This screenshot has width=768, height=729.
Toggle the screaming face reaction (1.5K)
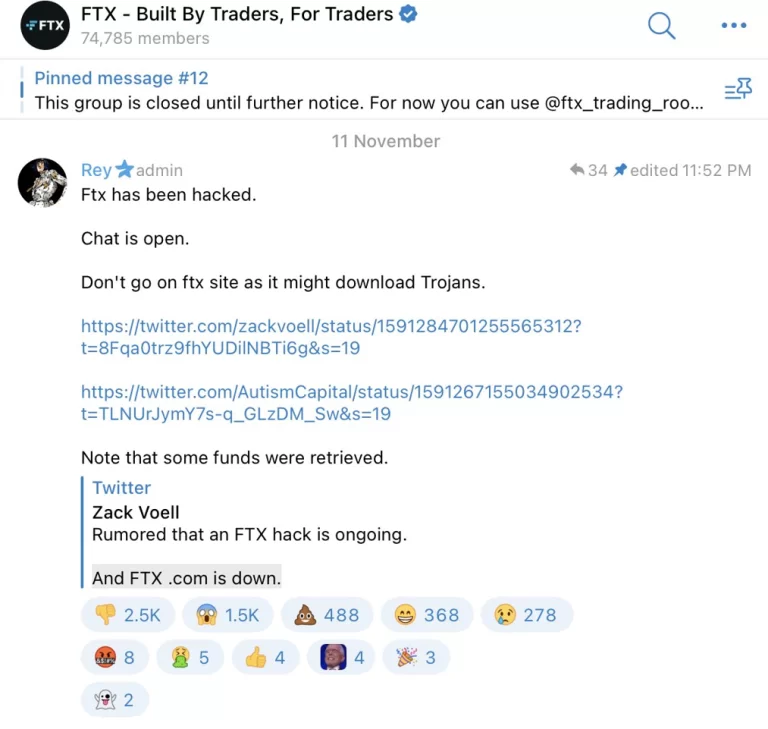tap(227, 615)
